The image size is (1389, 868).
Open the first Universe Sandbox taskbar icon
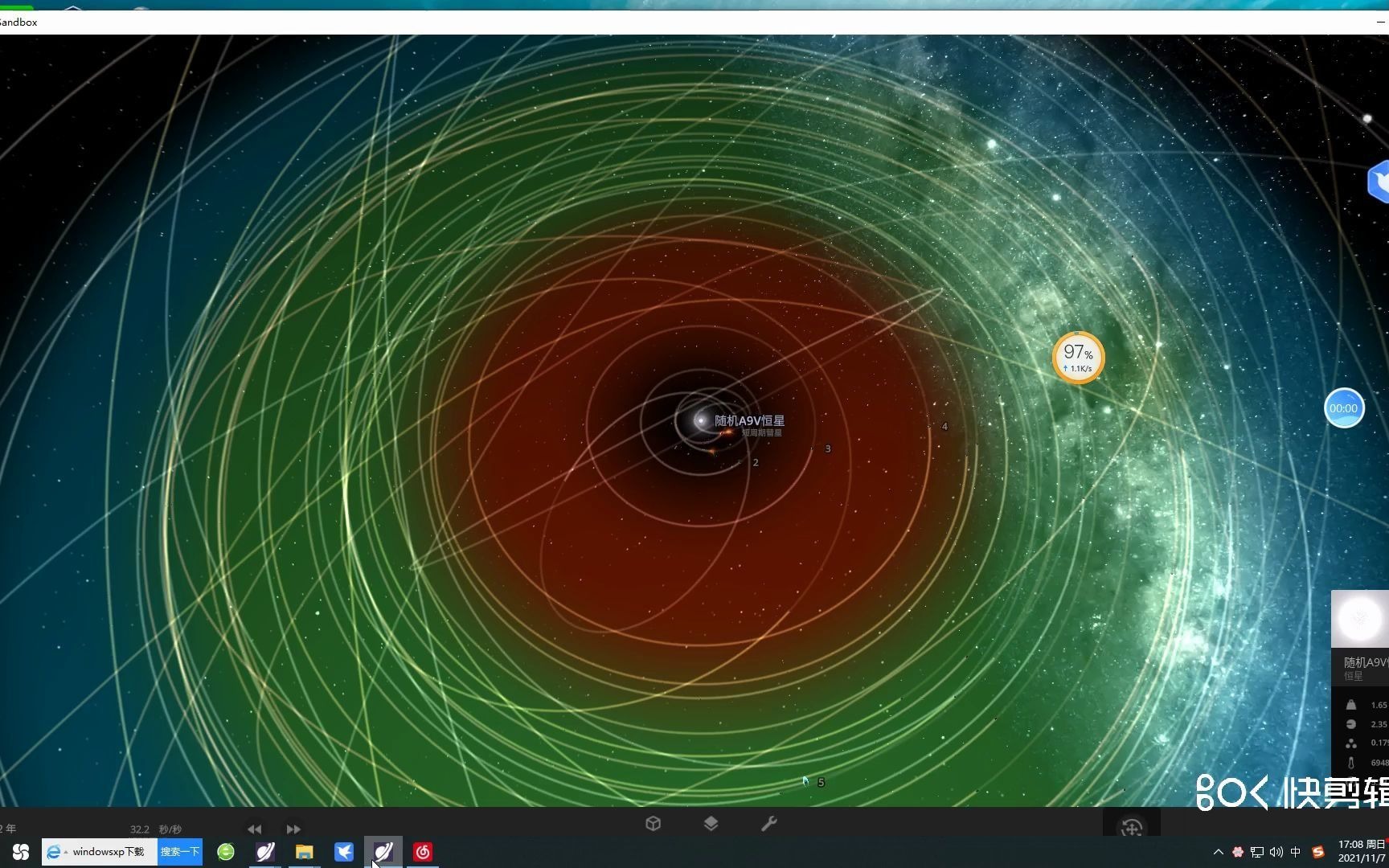265,852
